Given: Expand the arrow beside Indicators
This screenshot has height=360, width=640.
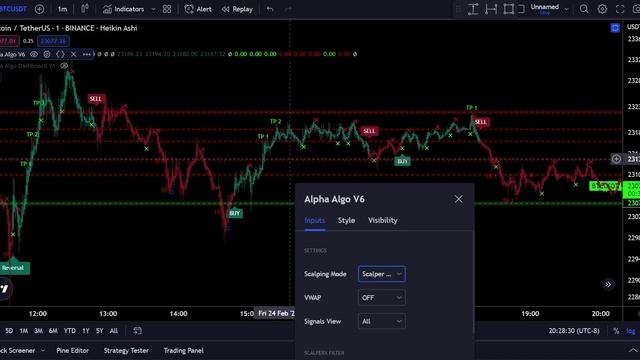Looking at the screenshot, I should click(153, 9).
